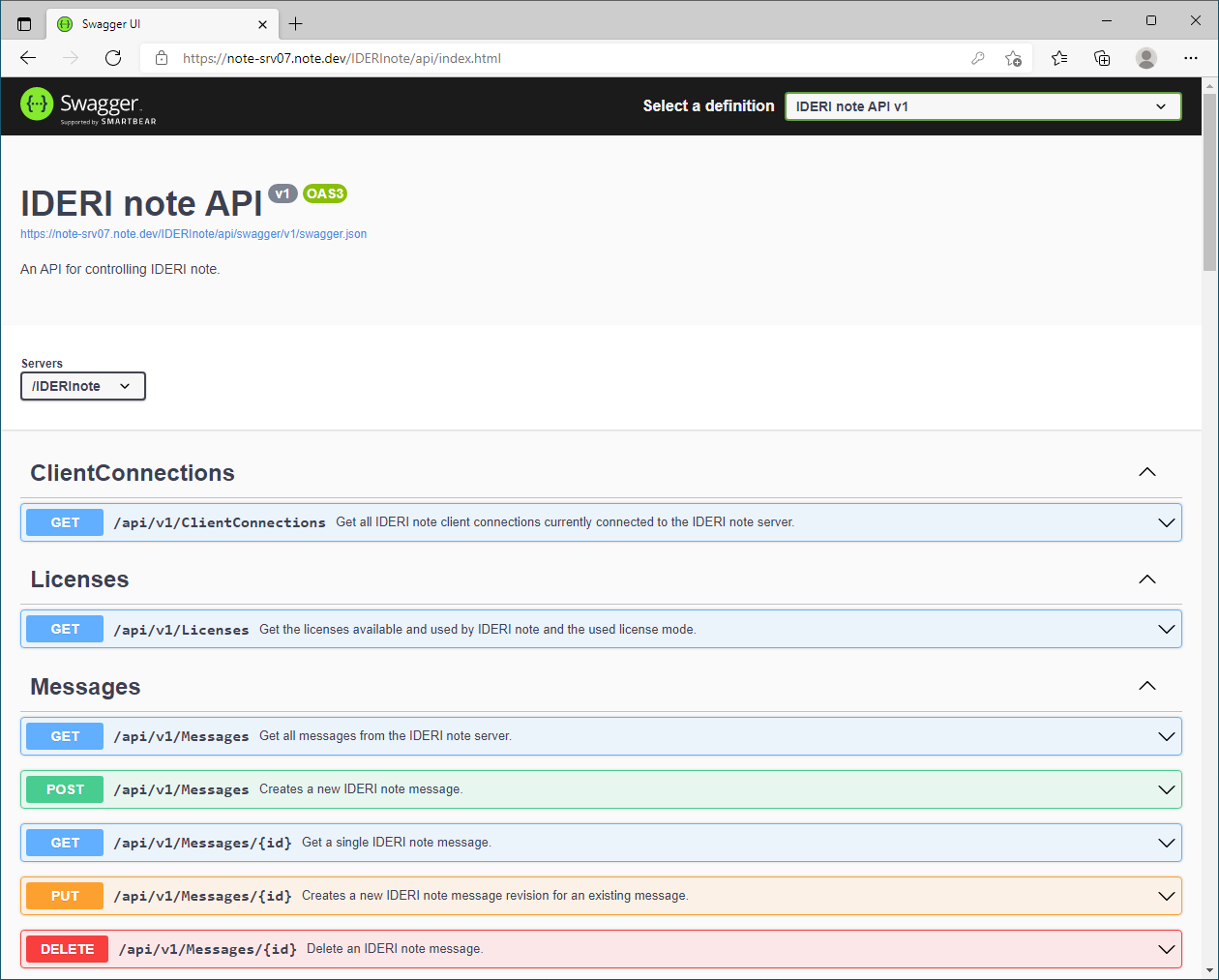Close the Swagger UI tab
This screenshot has height=980, width=1219.
tap(262, 24)
